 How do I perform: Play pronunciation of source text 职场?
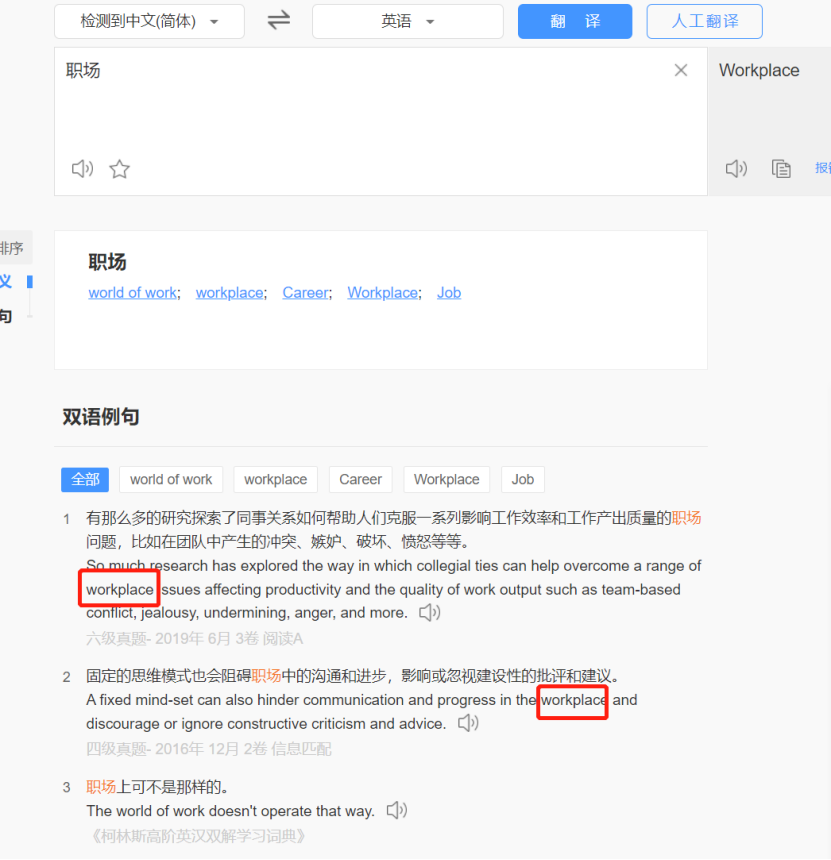point(82,169)
